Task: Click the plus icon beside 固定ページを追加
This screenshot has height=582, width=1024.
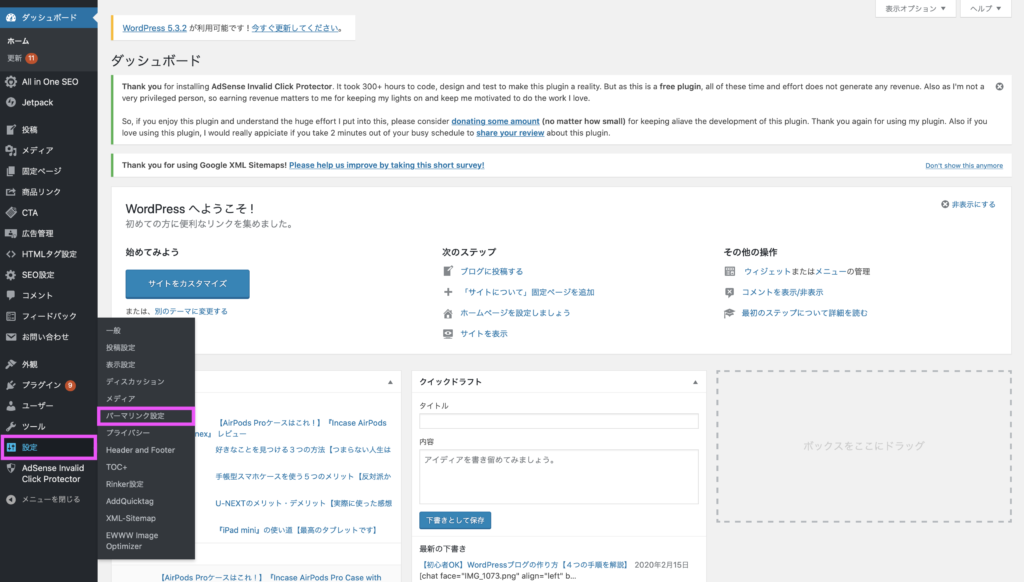Action: (x=448, y=292)
